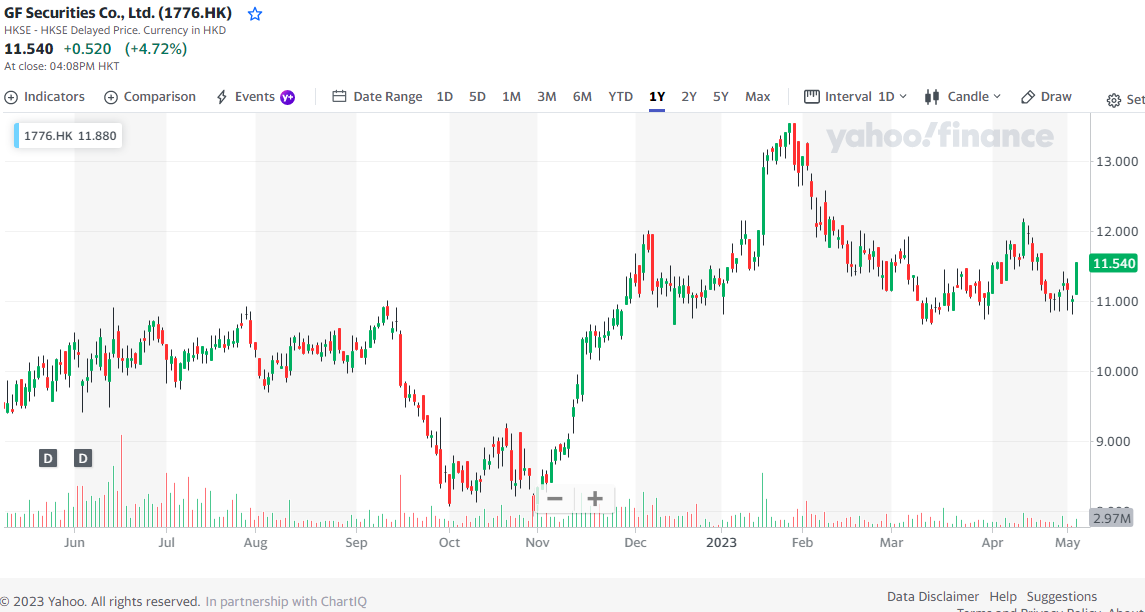The width and height of the screenshot is (1145, 612).
Task: Click the 1776.HK 11.880 legend label
Action: click(69, 135)
